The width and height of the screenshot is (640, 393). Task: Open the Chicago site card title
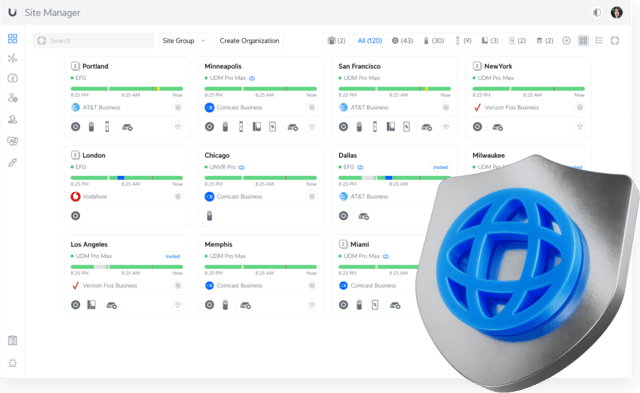pyautogui.click(x=217, y=155)
